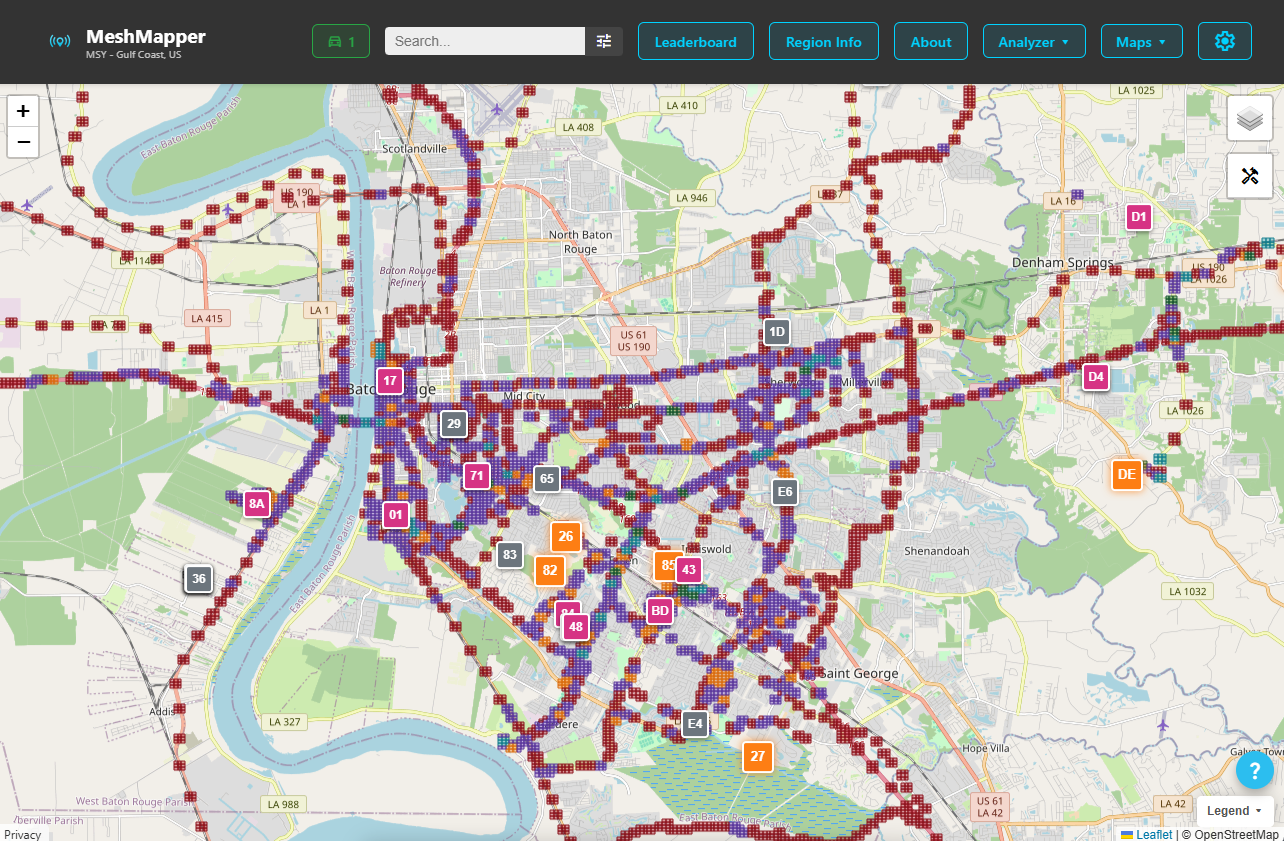This screenshot has height=841, width=1284.
Task: Expand the Analyzer dropdown
Action: [x=1034, y=41]
